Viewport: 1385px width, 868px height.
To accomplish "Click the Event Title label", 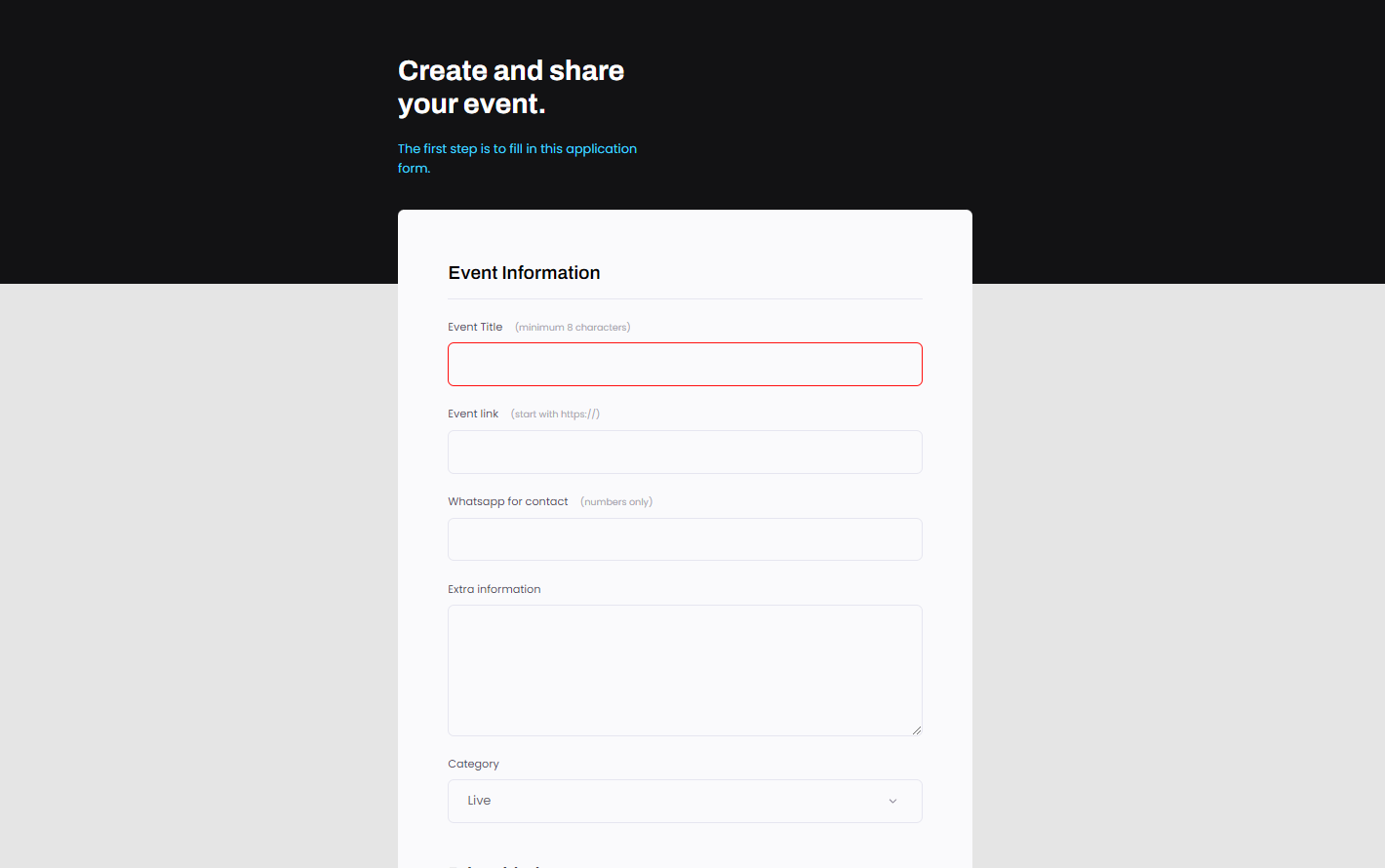I will (475, 327).
